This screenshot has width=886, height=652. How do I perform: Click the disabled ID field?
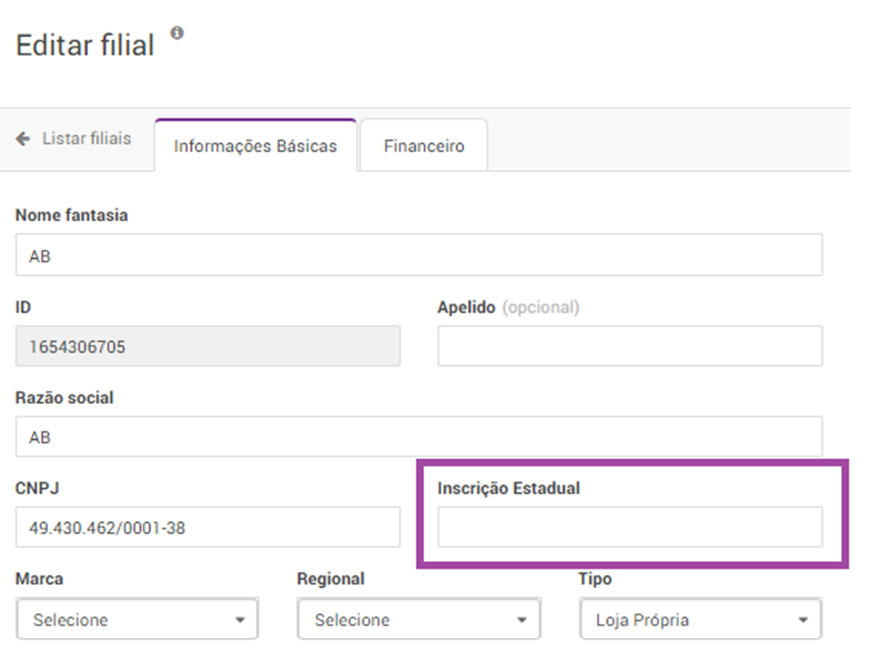(x=208, y=346)
